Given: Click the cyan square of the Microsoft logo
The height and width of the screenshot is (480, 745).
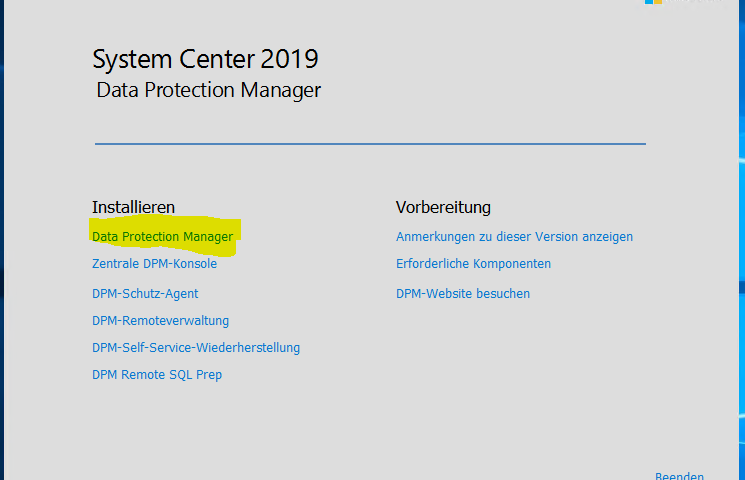Looking at the screenshot, I should (x=649, y=2).
